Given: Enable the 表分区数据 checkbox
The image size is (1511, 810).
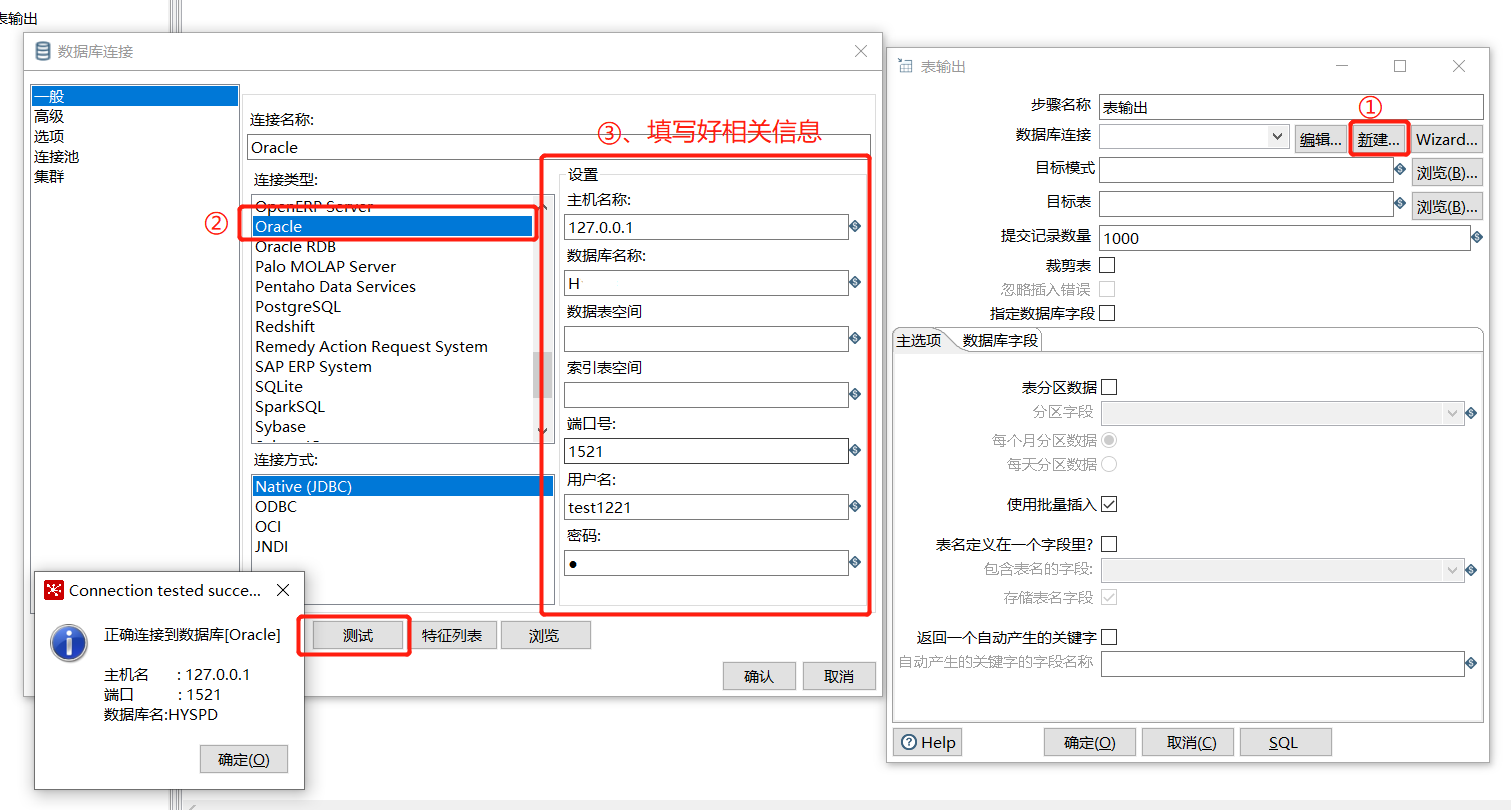Looking at the screenshot, I should [1110, 386].
